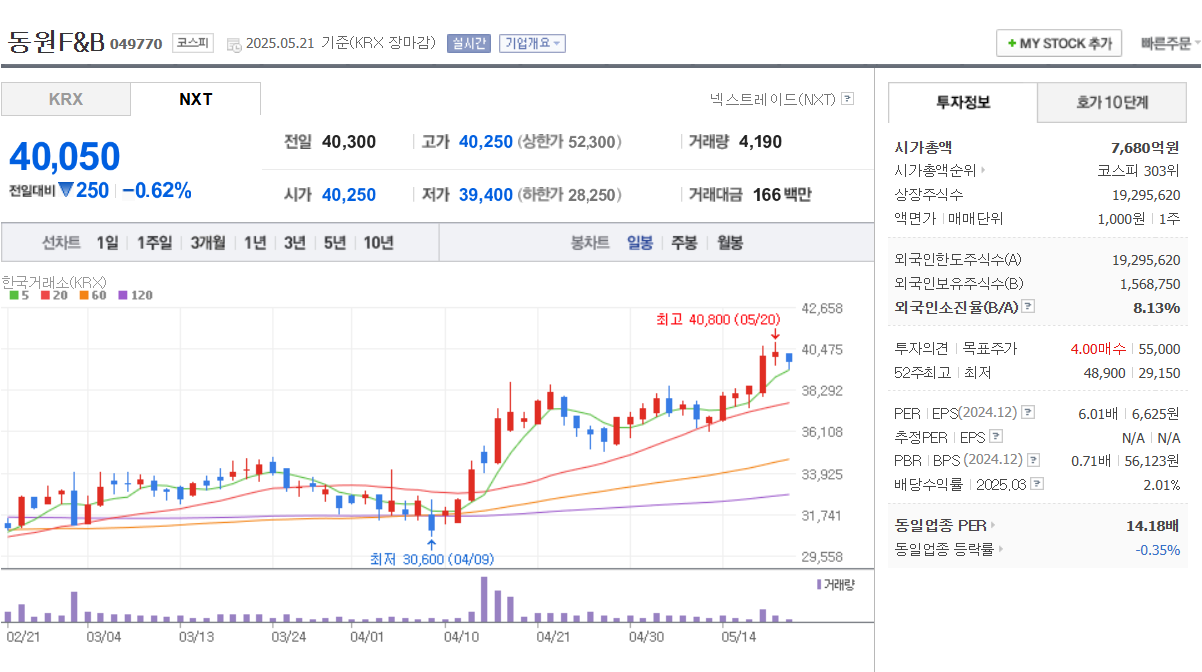Viewport: 1202px width, 672px height.
Task: Open help icon beside PER EPS(2024.12)
Action: pyautogui.click(x=1028, y=413)
